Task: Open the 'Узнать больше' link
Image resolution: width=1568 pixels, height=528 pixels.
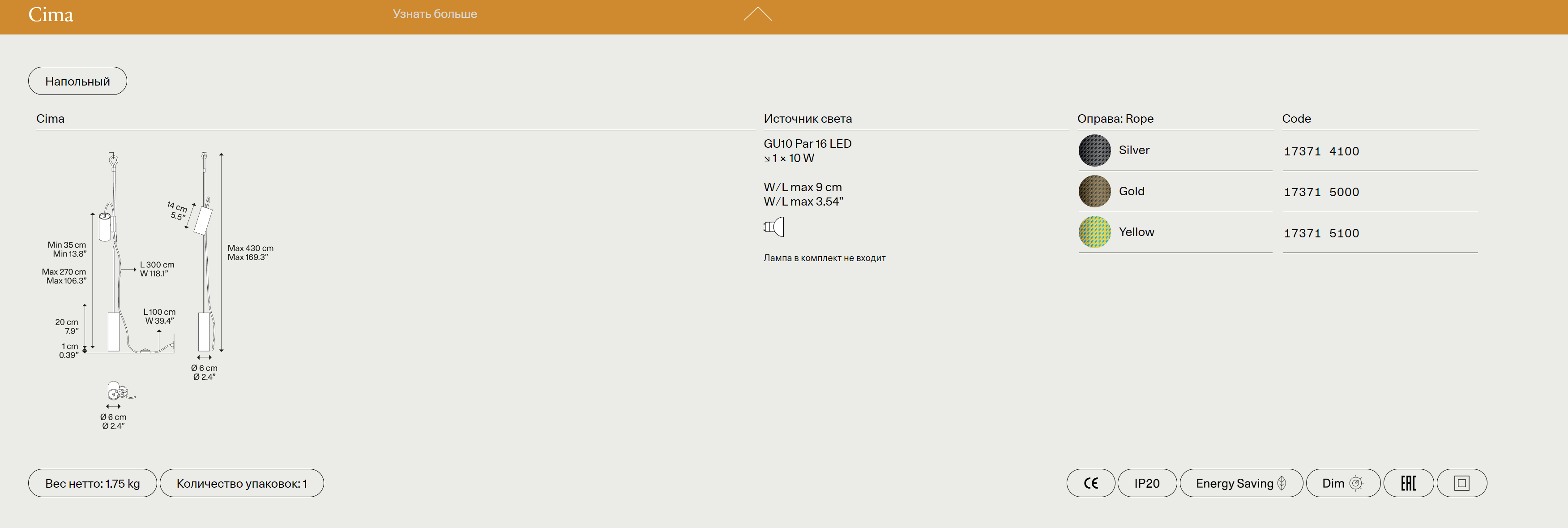Action: tap(435, 14)
